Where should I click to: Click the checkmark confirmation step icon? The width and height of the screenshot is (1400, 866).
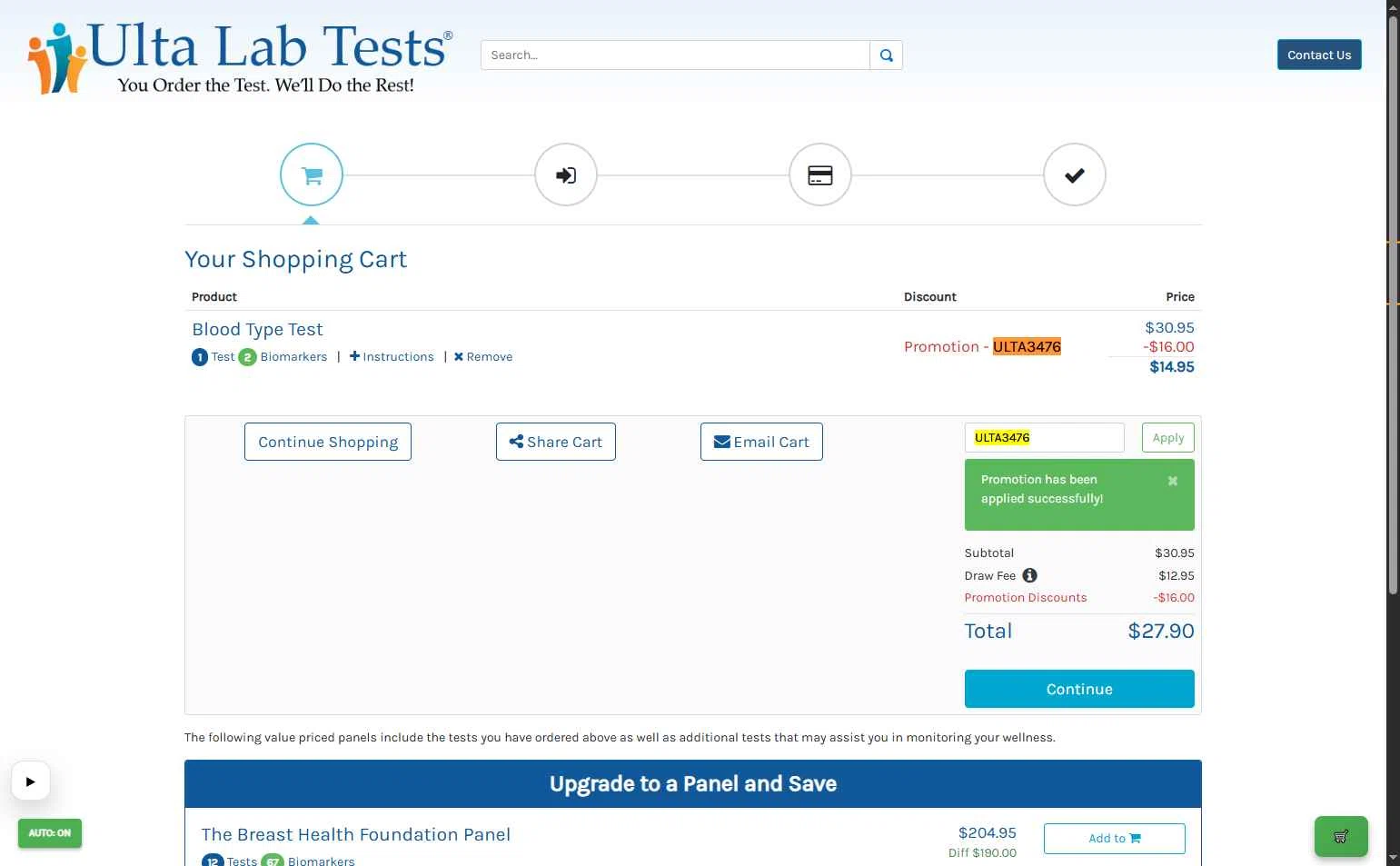(1075, 174)
